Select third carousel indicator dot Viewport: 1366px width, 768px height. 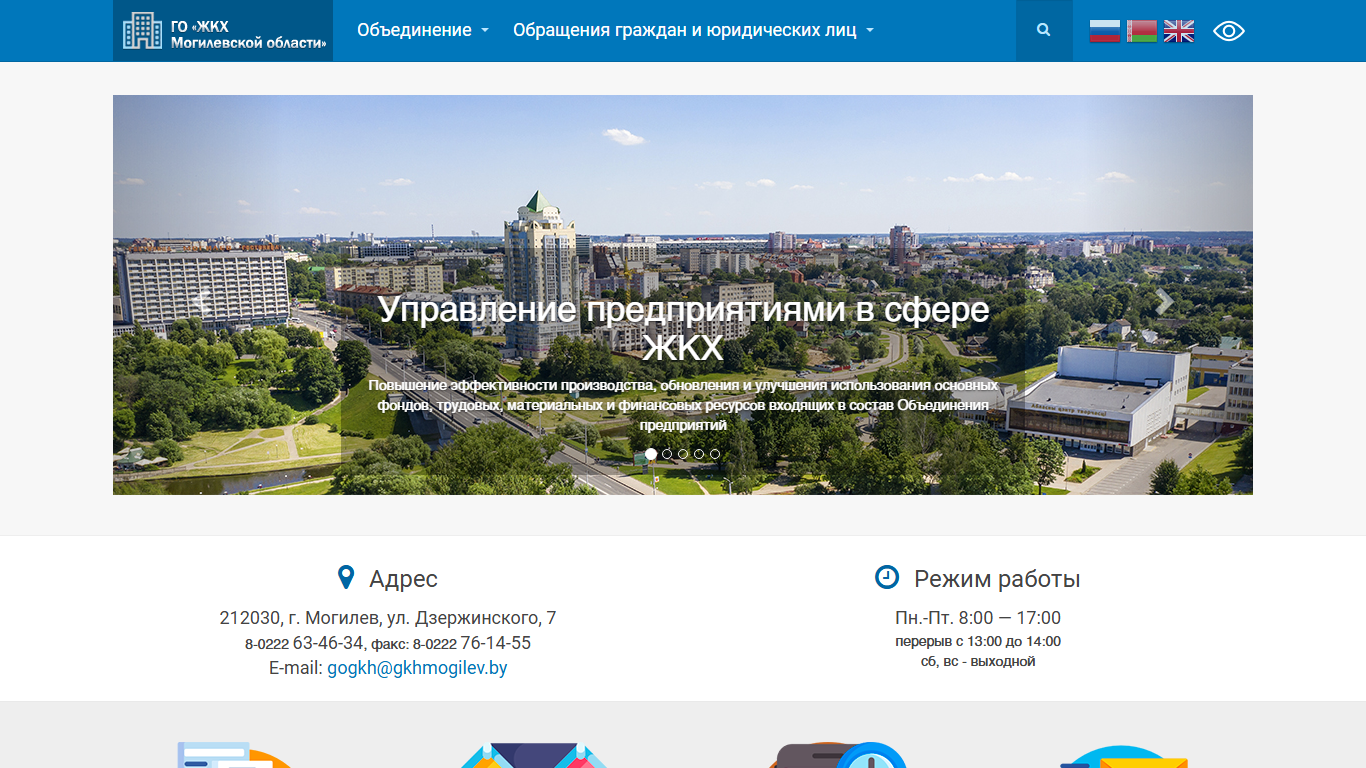coord(683,454)
